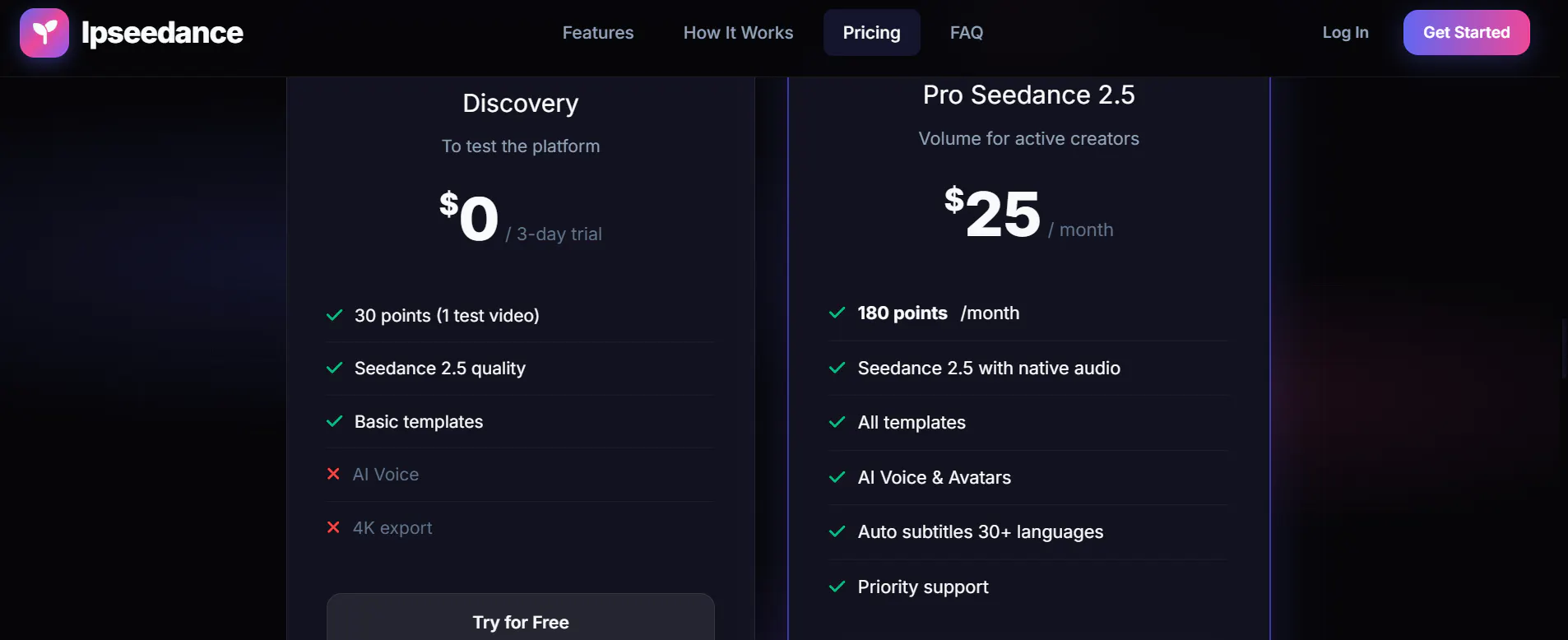Click checkmark beside Seedance 2.5 with native audio
The width and height of the screenshot is (1568, 640).
[x=837, y=368]
